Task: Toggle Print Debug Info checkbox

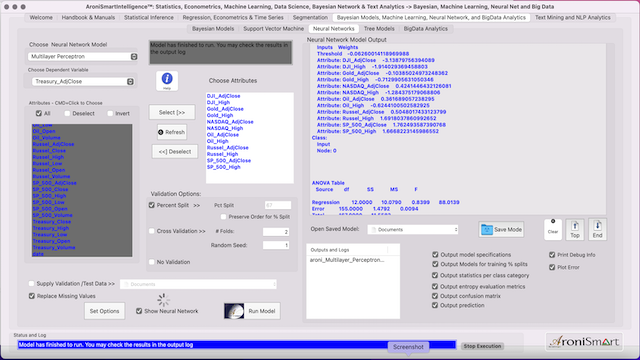Action: (552, 255)
